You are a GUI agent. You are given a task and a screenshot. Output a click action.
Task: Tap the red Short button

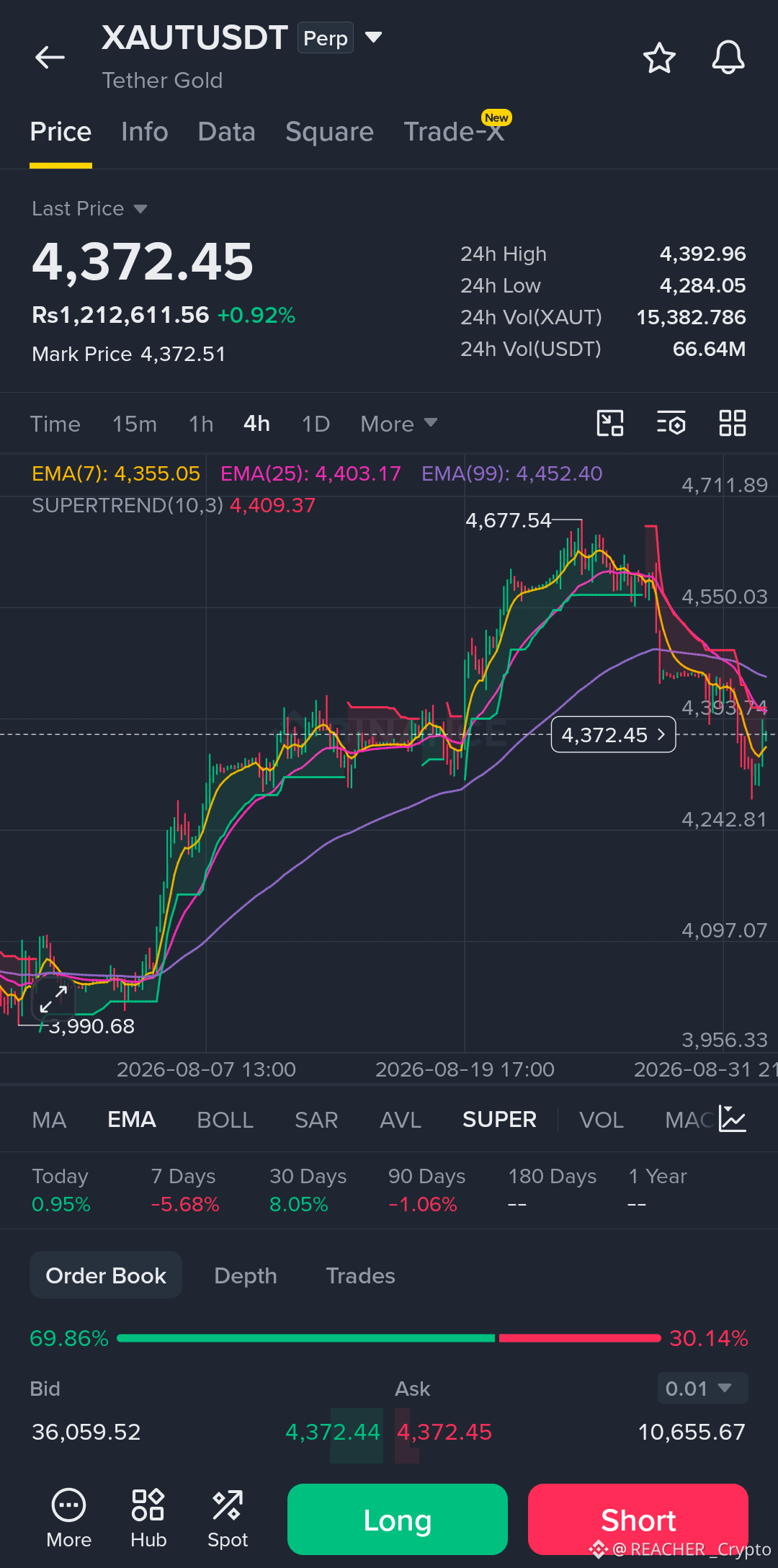(x=638, y=1519)
